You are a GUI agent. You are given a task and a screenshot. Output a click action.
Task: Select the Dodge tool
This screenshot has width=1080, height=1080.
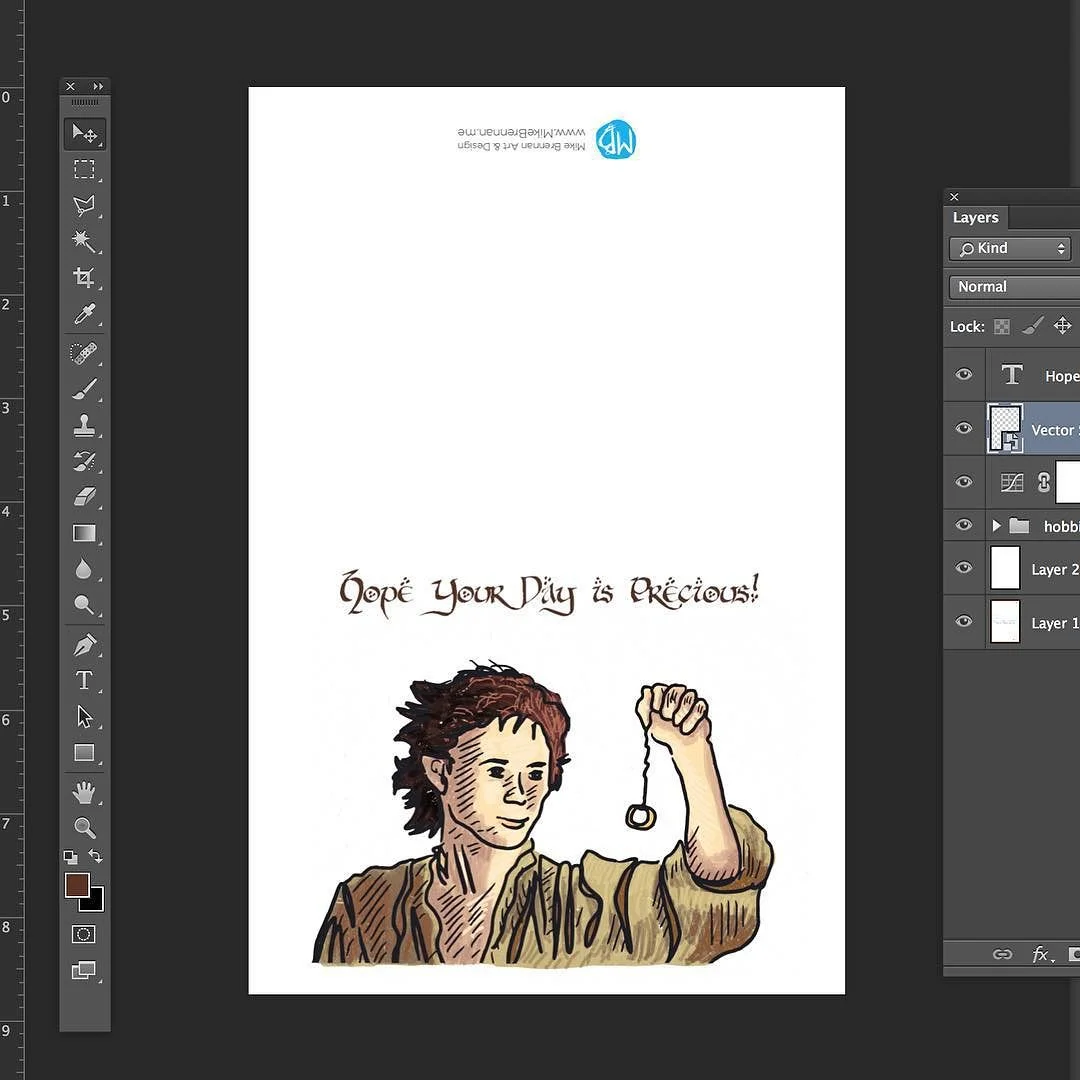click(x=85, y=605)
